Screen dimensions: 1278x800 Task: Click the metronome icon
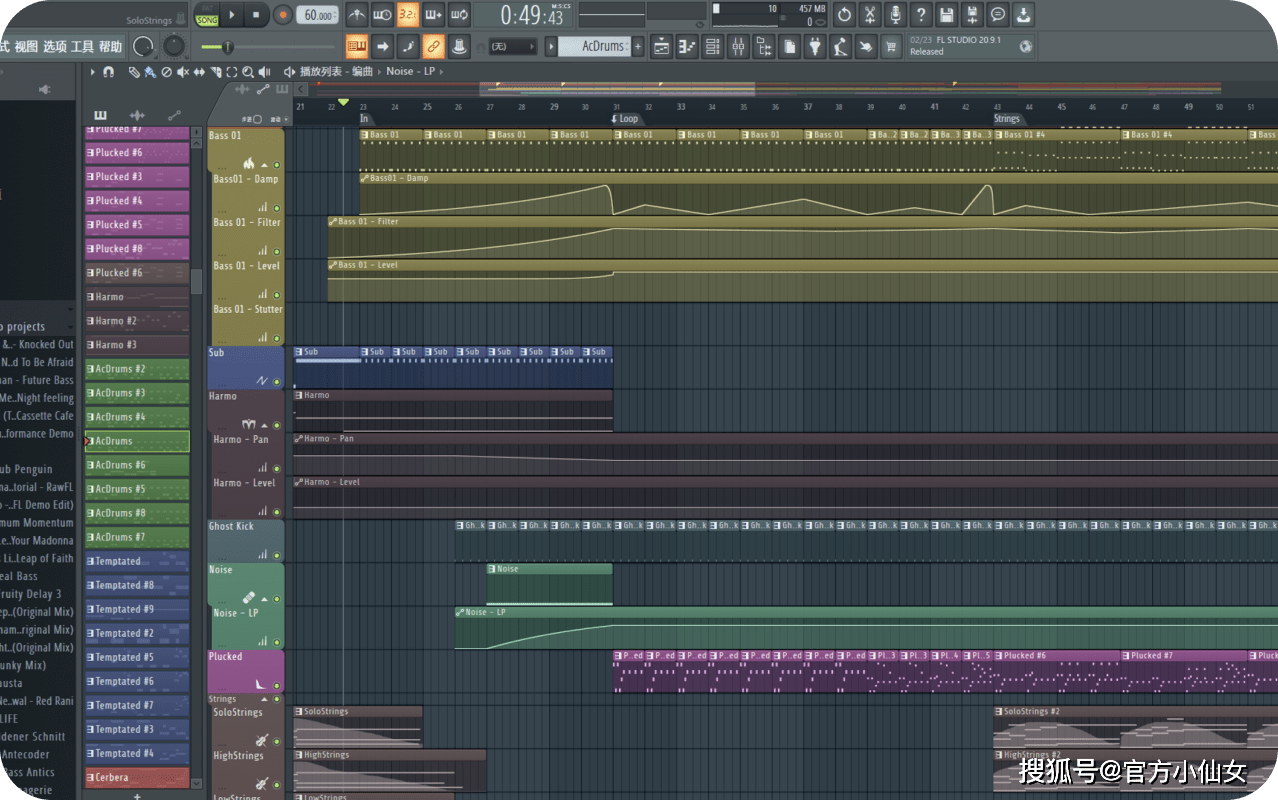point(356,15)
